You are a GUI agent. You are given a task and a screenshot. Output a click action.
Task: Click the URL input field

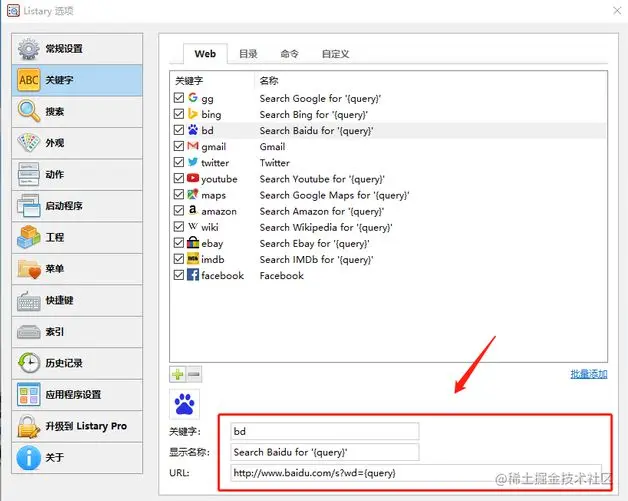click(x=416, y=473)
